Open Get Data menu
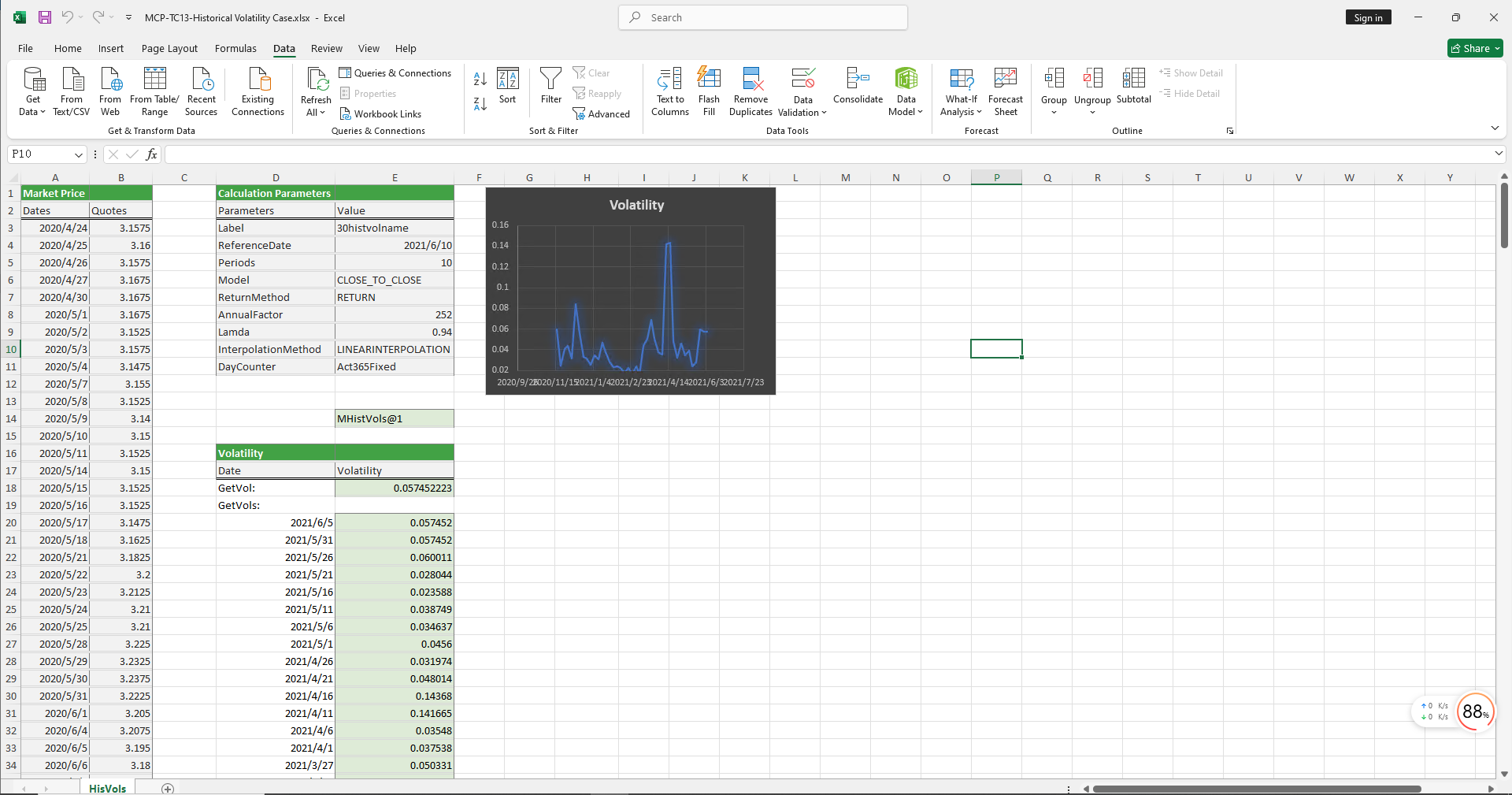 click(32, 91)
